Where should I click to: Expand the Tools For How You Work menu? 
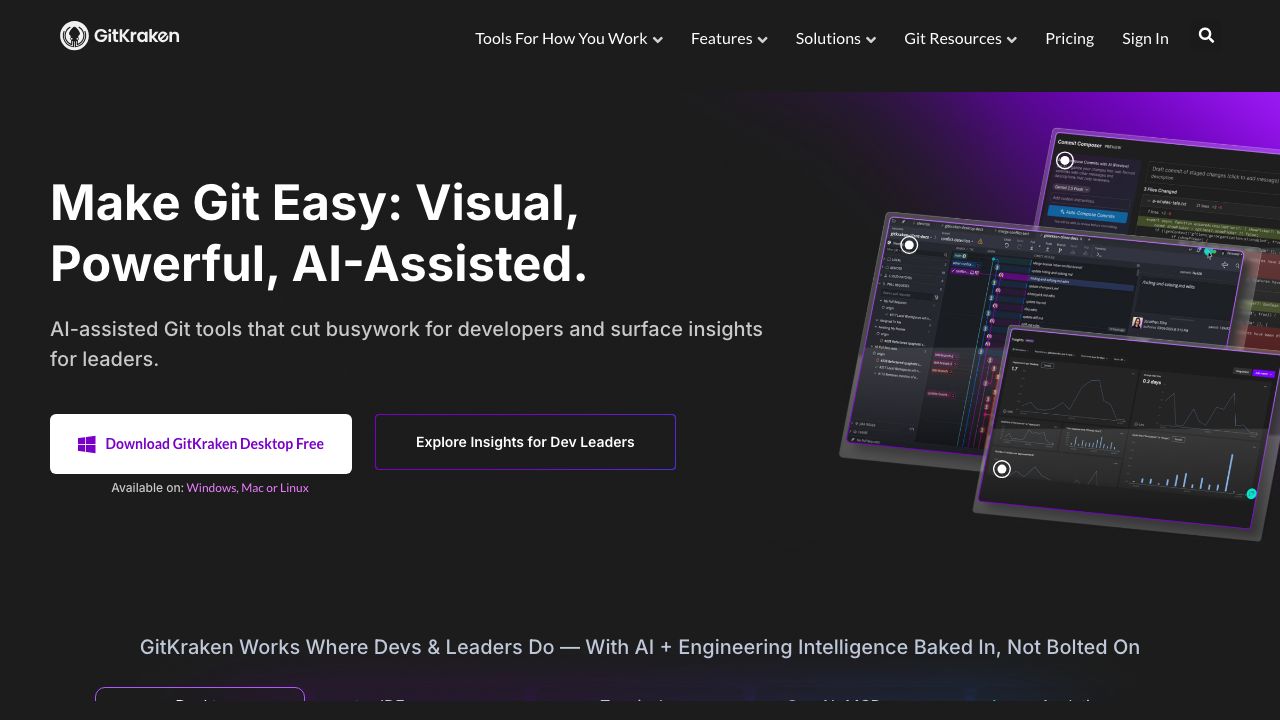pos(569,38)
